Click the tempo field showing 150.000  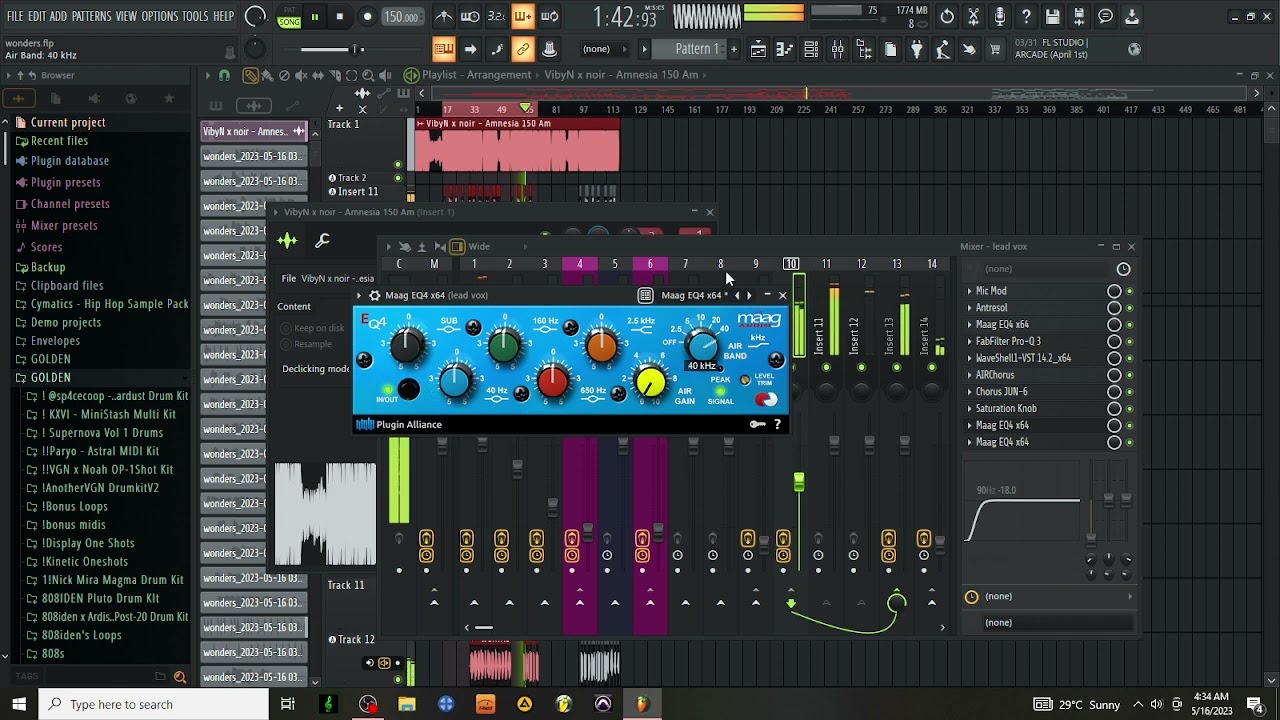click(x=401, y=17)
